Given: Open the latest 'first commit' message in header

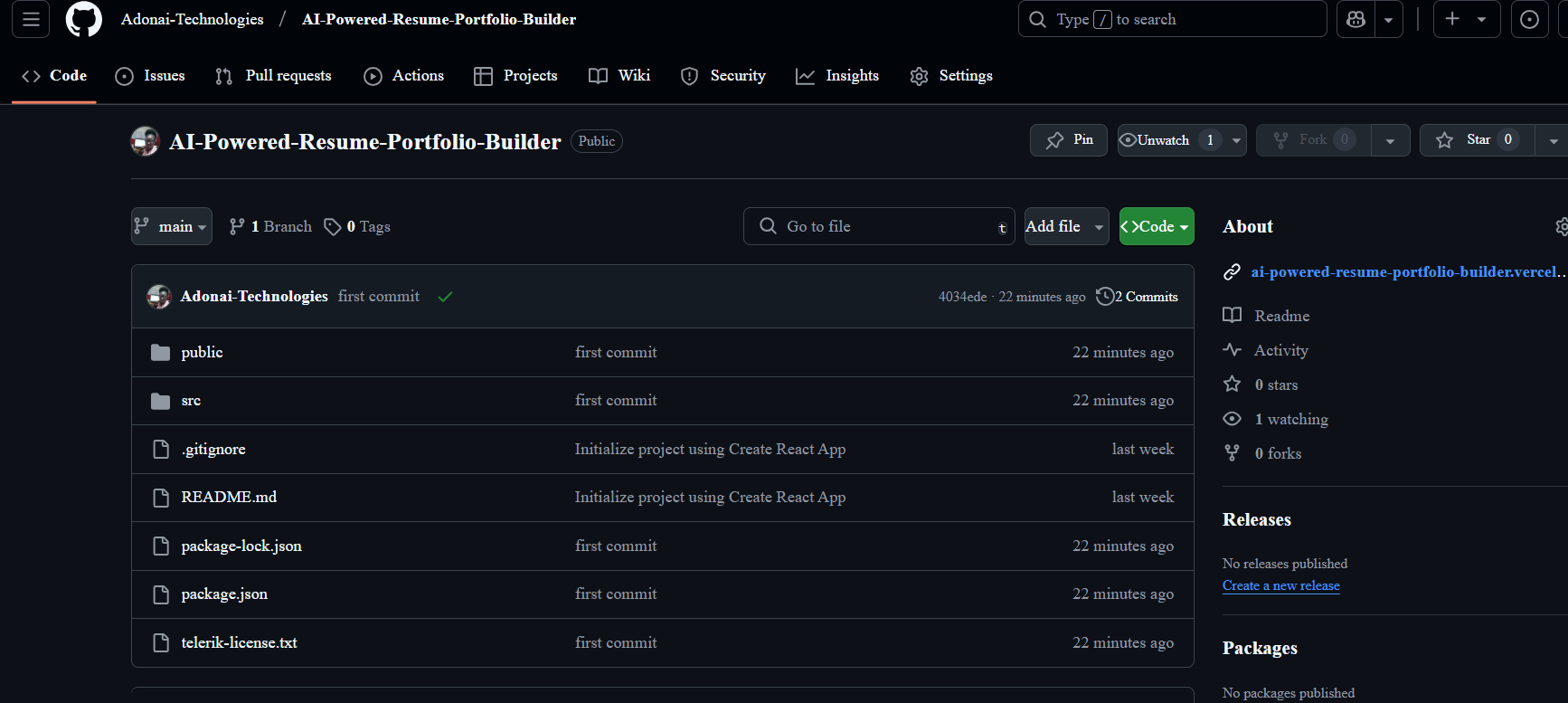Looking at the screenshot, I should coord(379,297).
